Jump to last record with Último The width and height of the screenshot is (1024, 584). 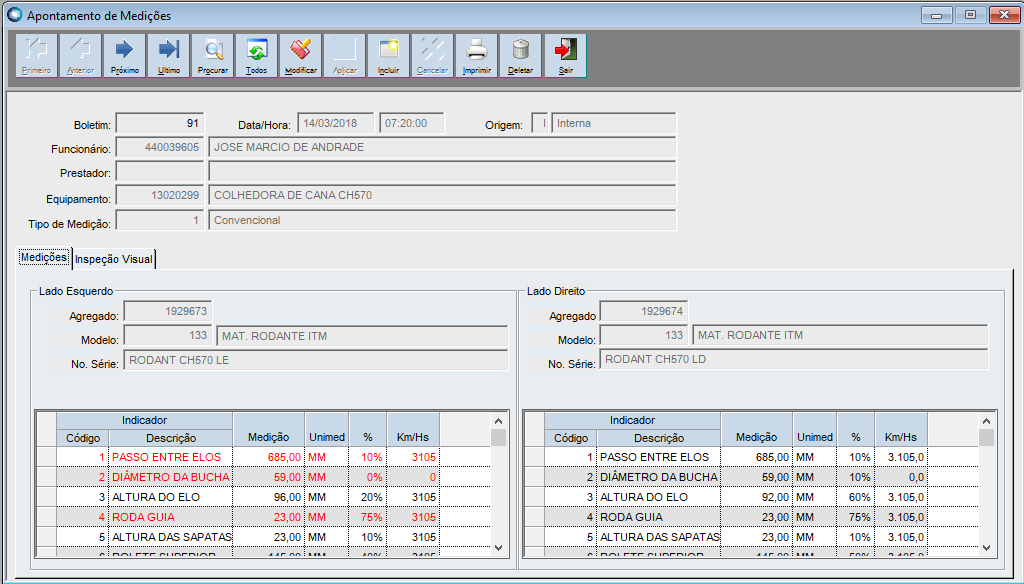pyautogui.click(x=168, y=56)
